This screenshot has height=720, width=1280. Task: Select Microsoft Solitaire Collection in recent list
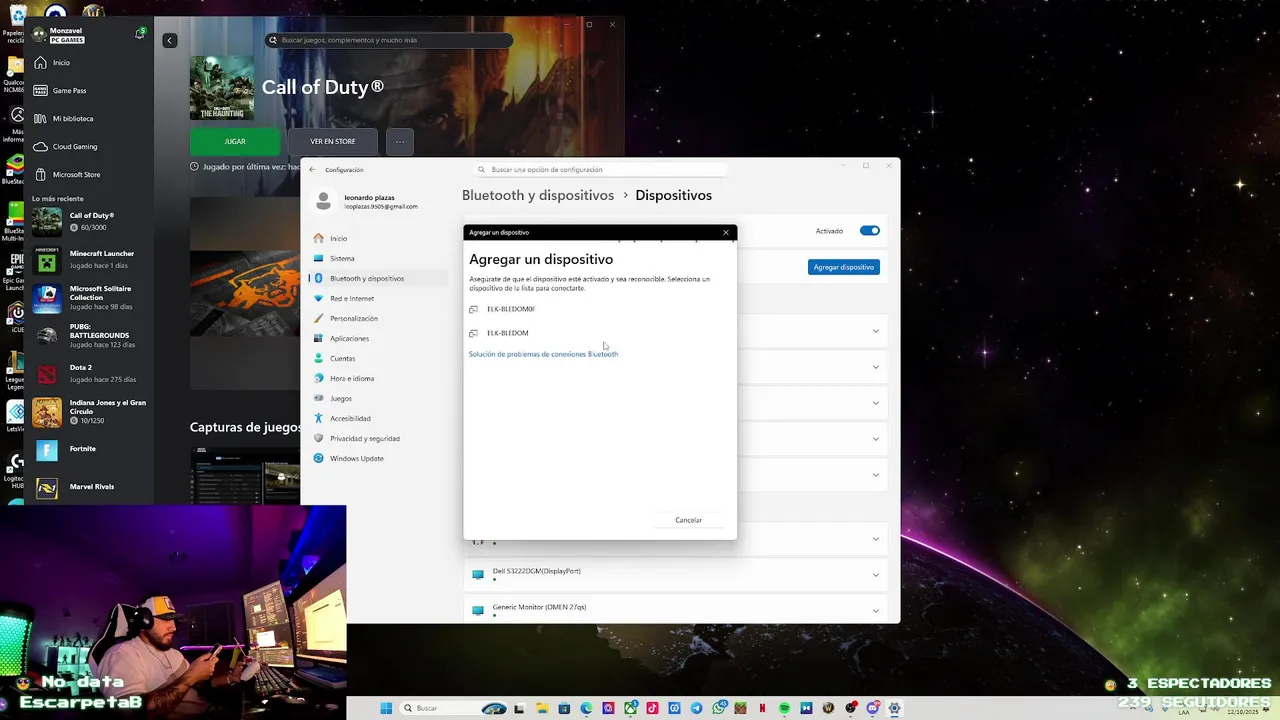pos(90,297)
